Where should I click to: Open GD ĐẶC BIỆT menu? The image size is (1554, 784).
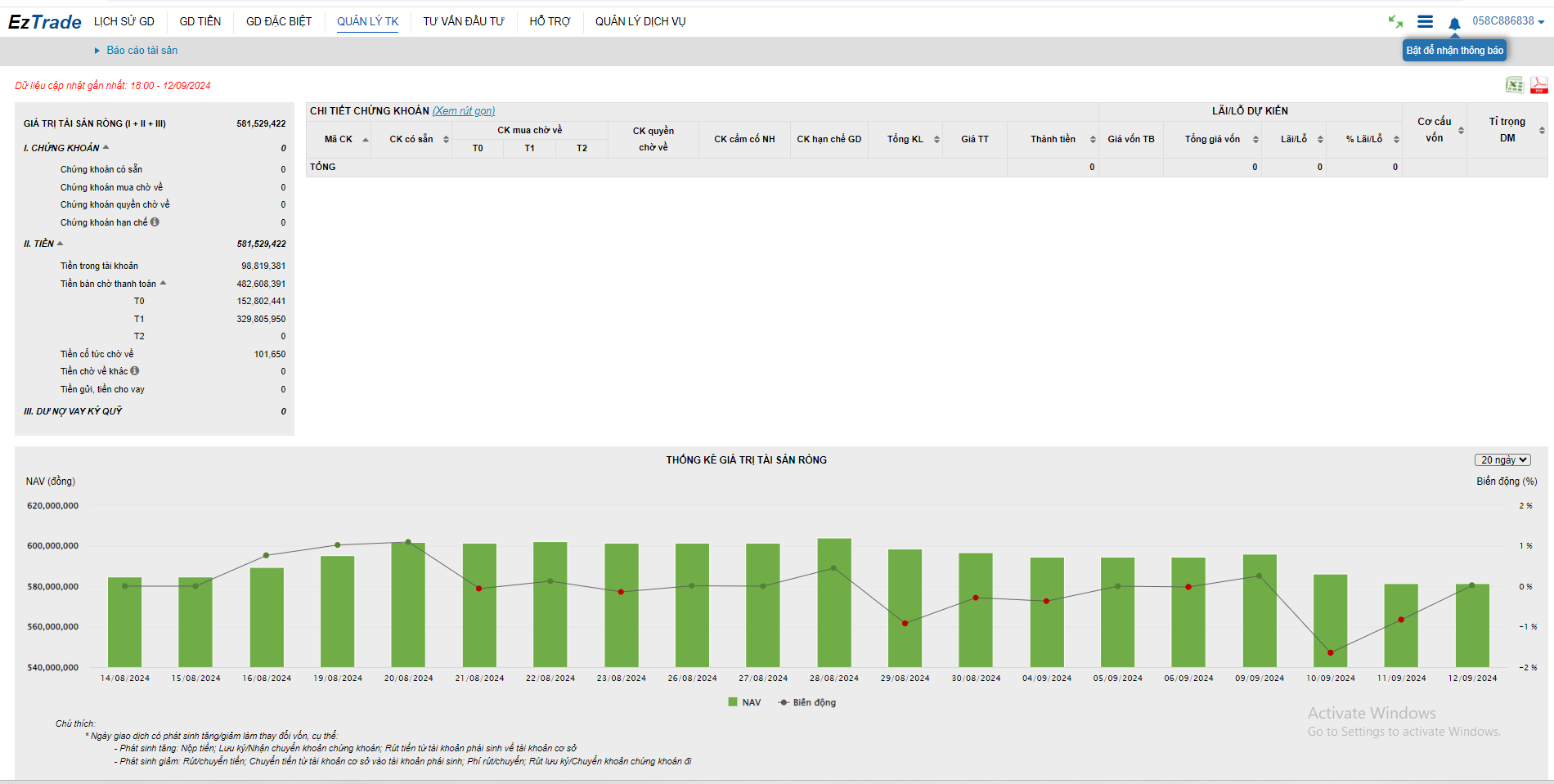(279, 22)
